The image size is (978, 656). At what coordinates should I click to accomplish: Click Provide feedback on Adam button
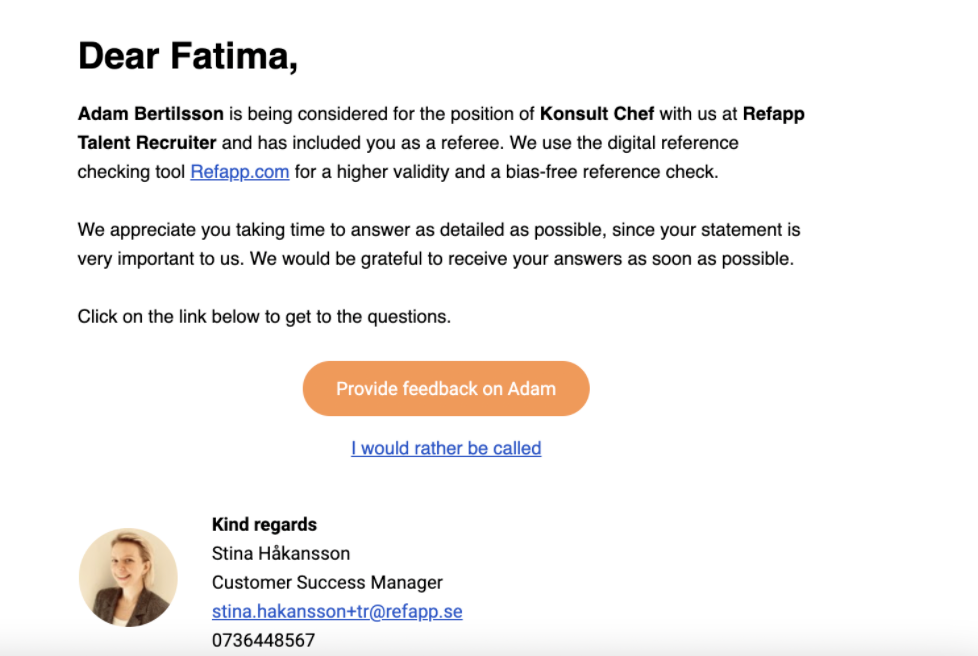click(x=446, y=388)
